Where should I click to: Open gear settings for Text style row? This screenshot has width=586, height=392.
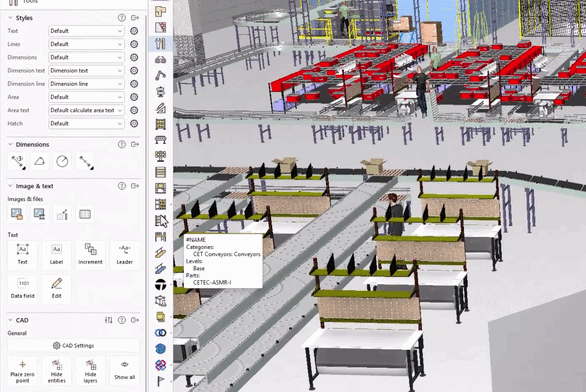coord(134,31)
